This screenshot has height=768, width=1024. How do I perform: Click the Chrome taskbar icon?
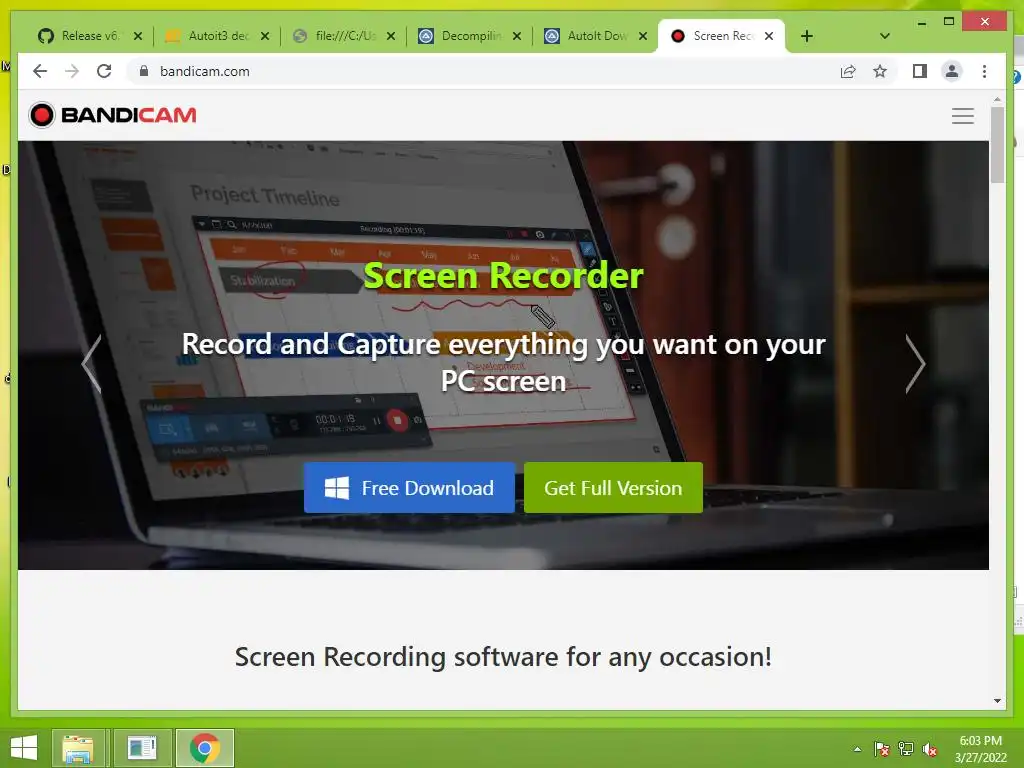tap(204, 748)
